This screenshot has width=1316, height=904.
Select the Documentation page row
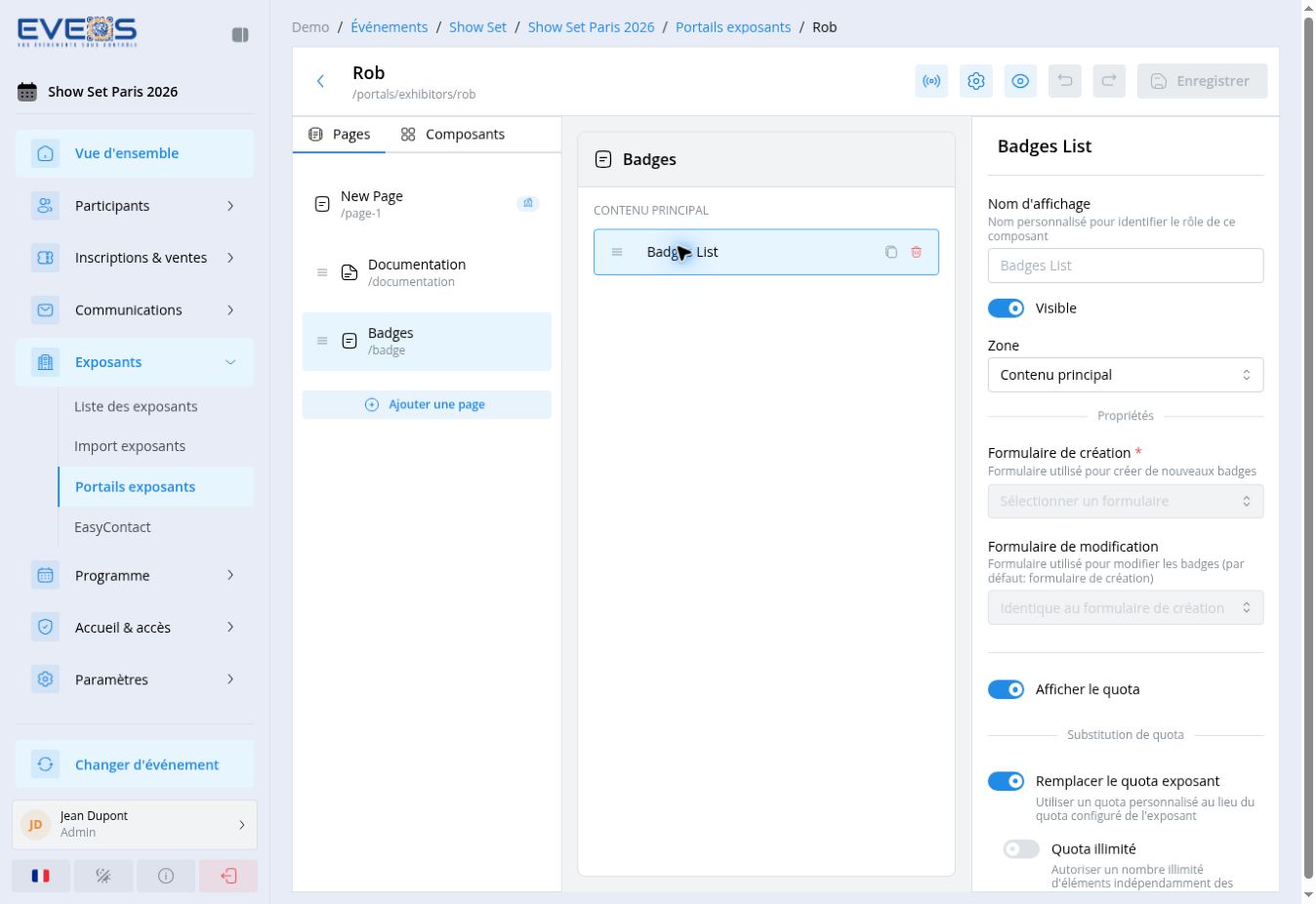427,272
